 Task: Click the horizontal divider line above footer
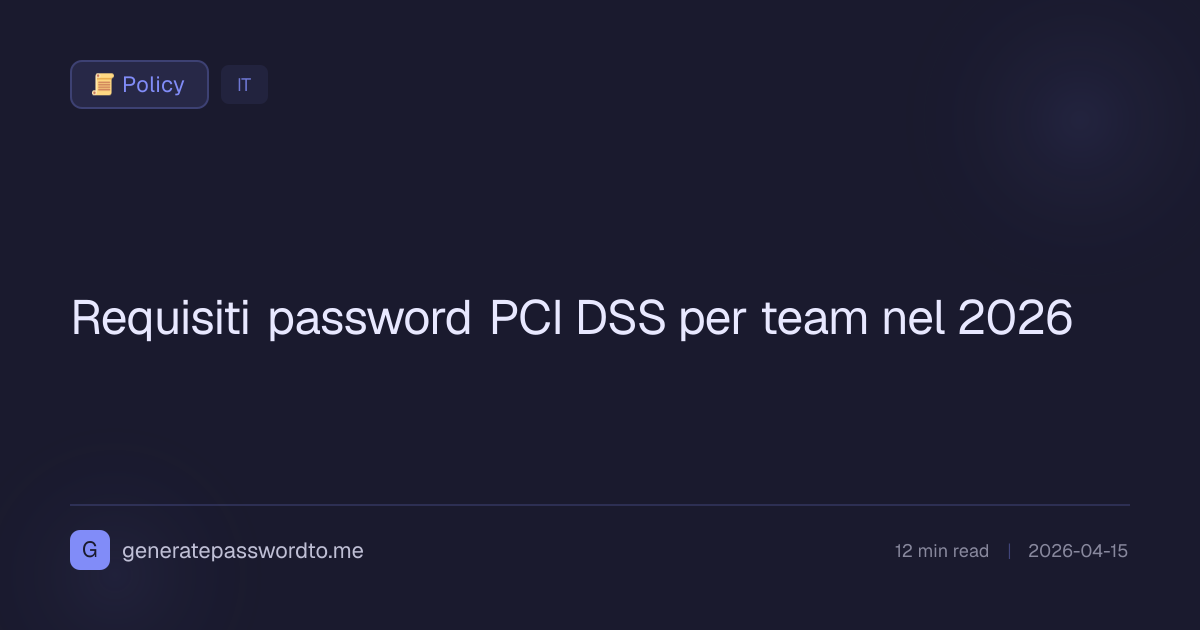[x=600, y=505]
